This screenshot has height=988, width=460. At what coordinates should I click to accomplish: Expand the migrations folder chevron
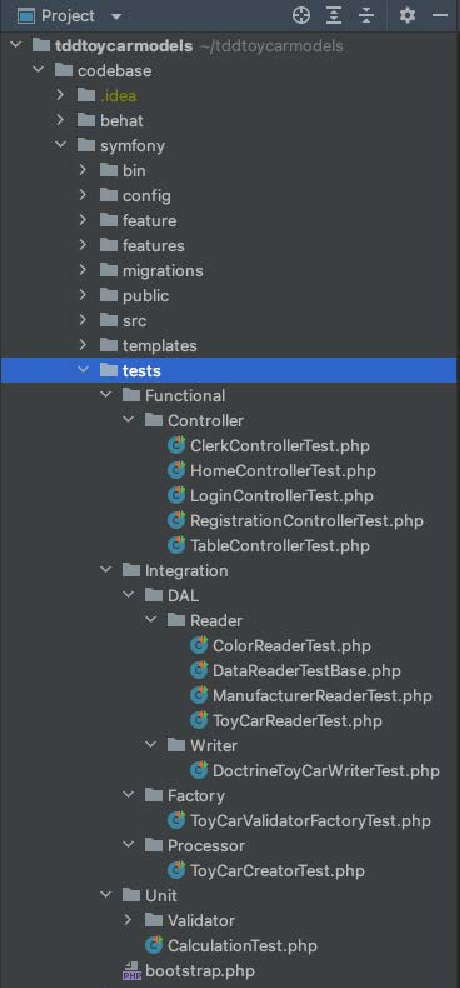point(83,270)
